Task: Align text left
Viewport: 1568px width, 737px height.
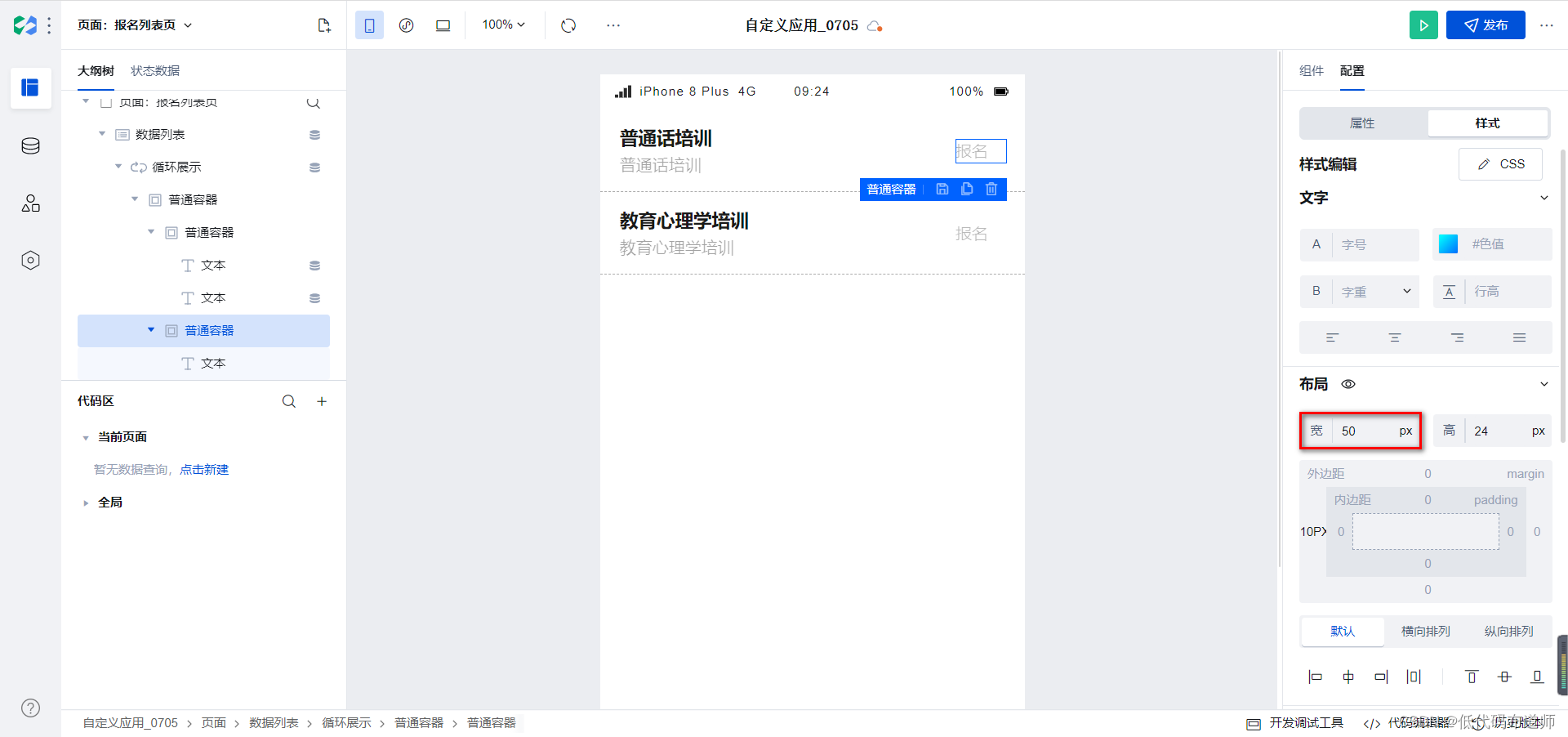Action: click(x=1332, y=337)
